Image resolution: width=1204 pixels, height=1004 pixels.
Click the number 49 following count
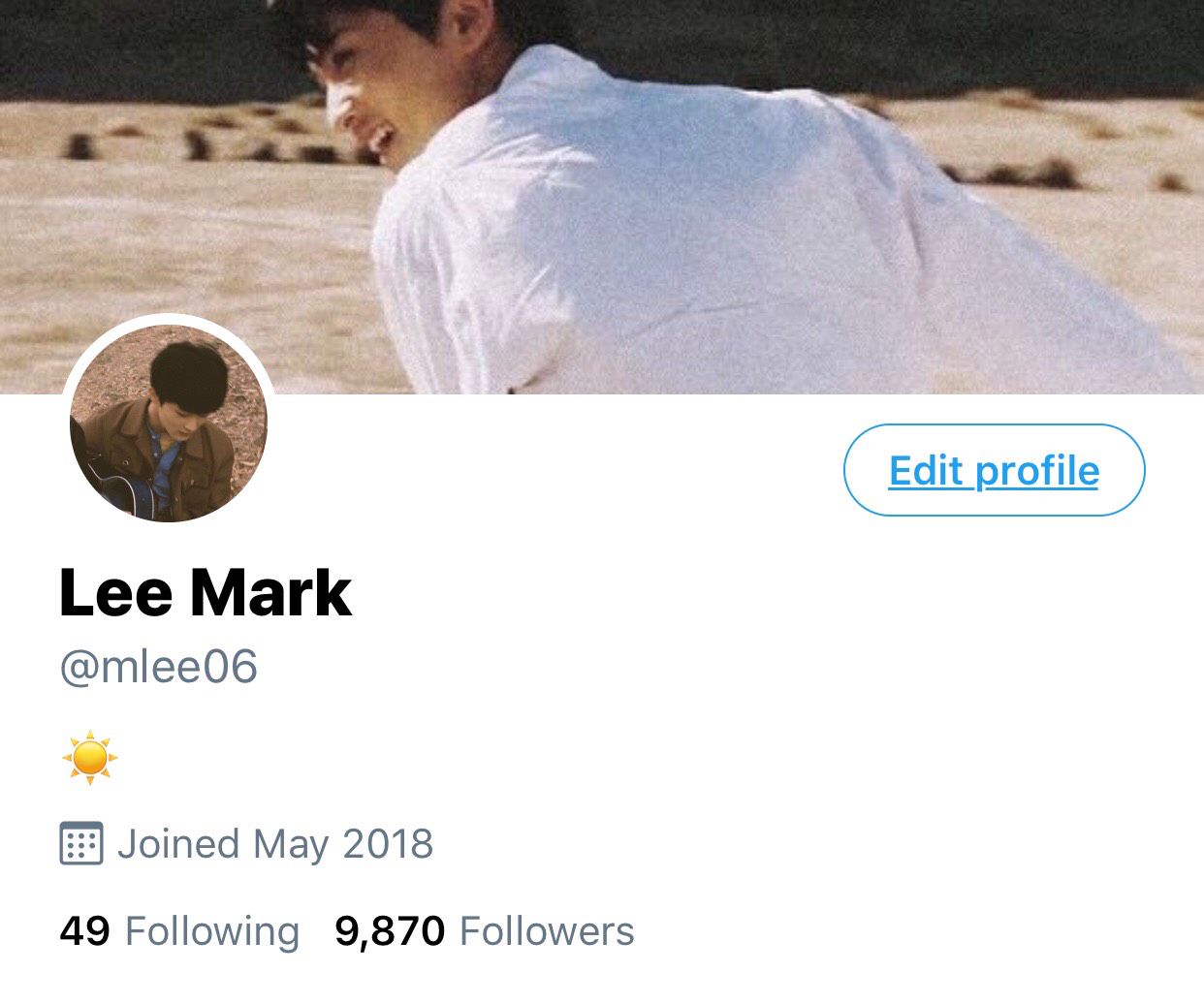click(x=84, y=931)
